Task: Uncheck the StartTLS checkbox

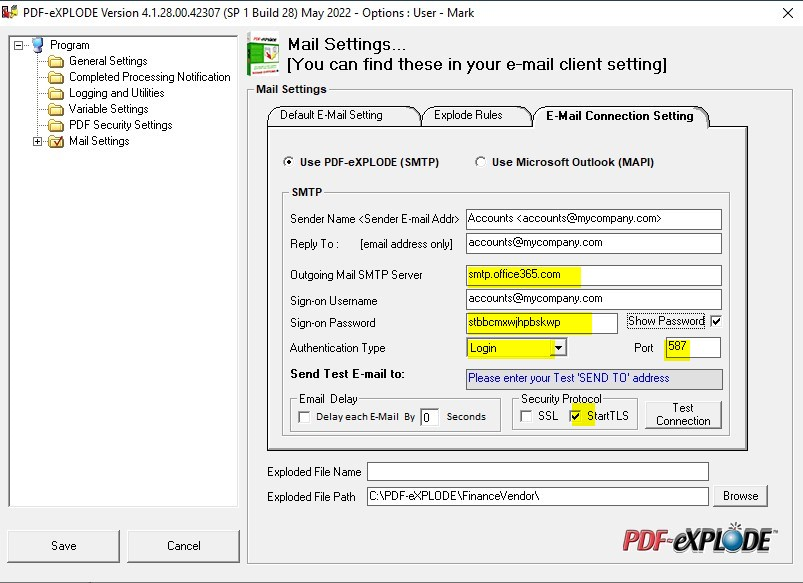Action: 575,416
